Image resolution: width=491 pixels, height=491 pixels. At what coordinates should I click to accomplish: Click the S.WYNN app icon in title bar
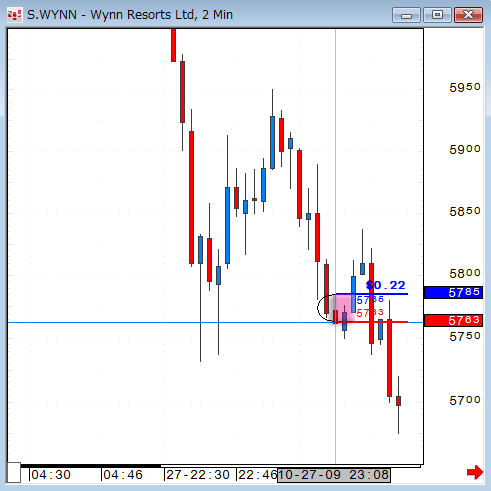[x=14, y=15]
